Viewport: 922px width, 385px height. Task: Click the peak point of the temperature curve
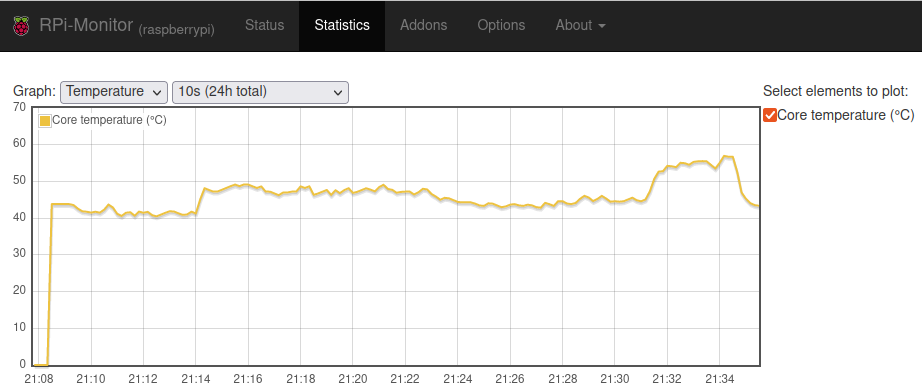(725, 156)
